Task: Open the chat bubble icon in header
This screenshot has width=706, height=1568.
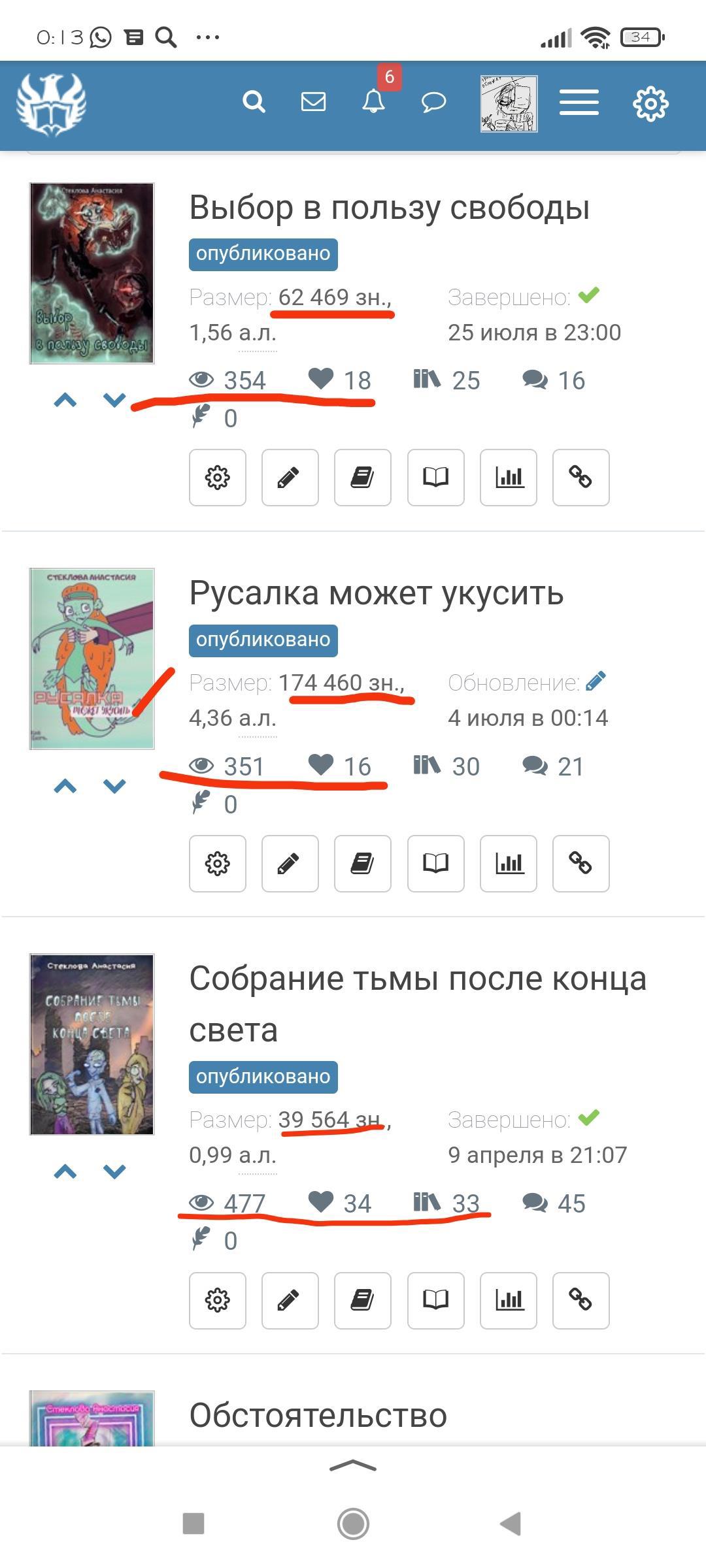Action: point(433,102)
